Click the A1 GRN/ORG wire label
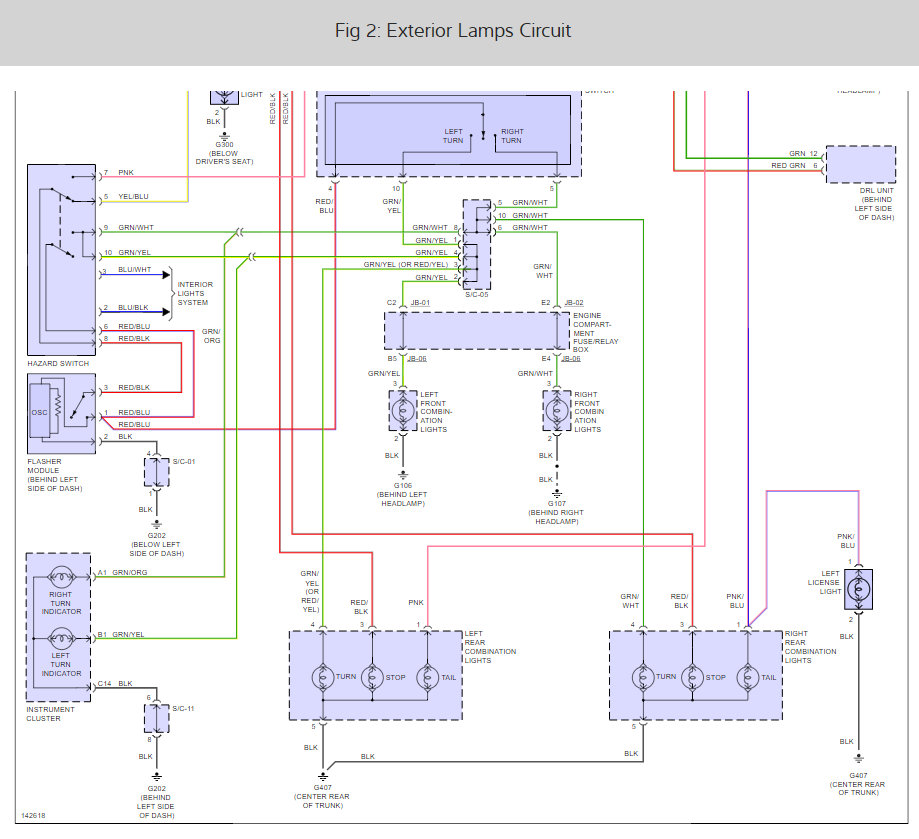919x839 pixels. pos(122,572)
